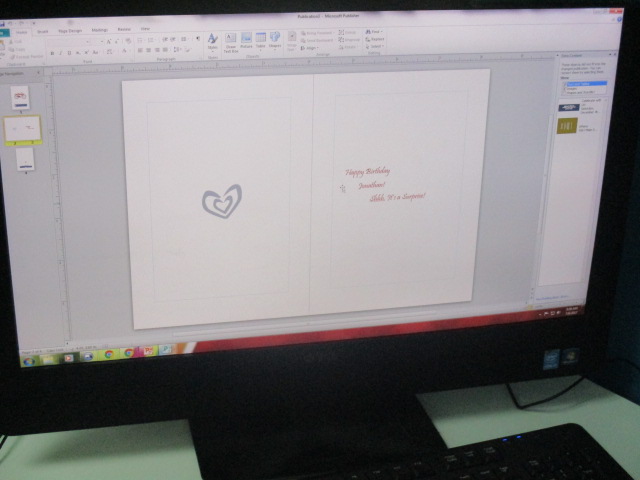Click the Clear Formatting icon
Viewport: 640px width, 480px height.
tap(128, 41)
